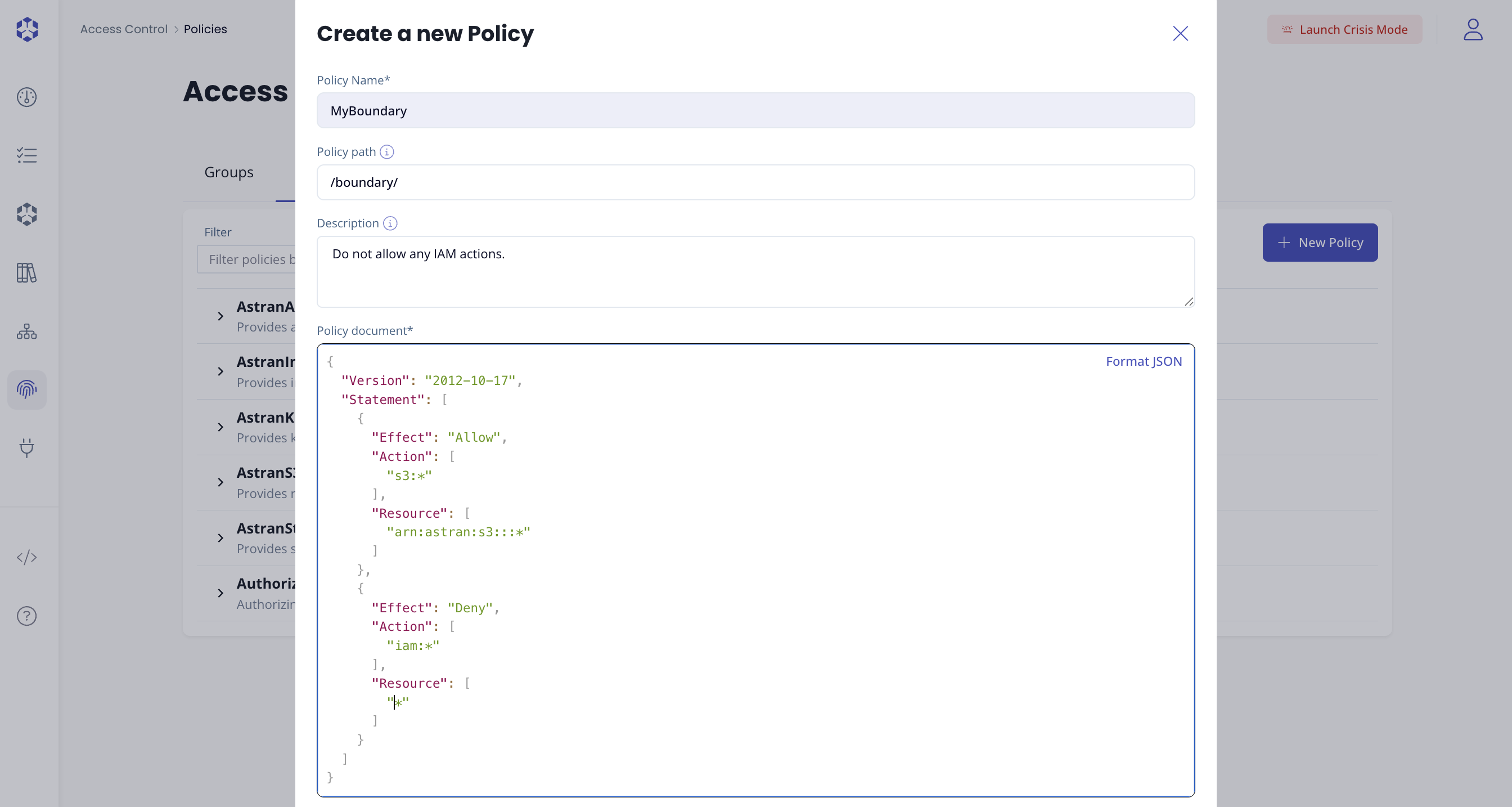Screen dimensions: 1512x807
Task: Select the library books icon in sidebar
Action: pos(27,272)
